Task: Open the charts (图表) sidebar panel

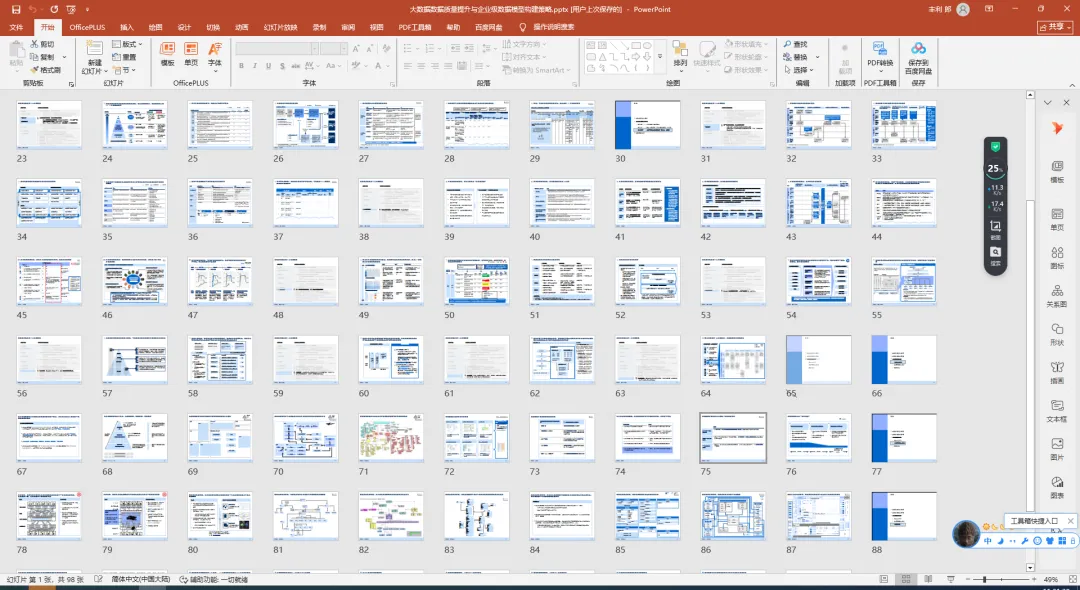Action: [x=1057, y=487]
